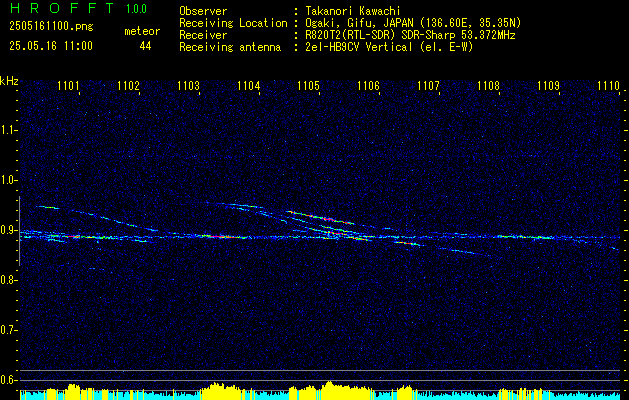The height and width of the screenshot is (400, 629).
Task: Click the Receiving antenna label
Action: point(230,47)
